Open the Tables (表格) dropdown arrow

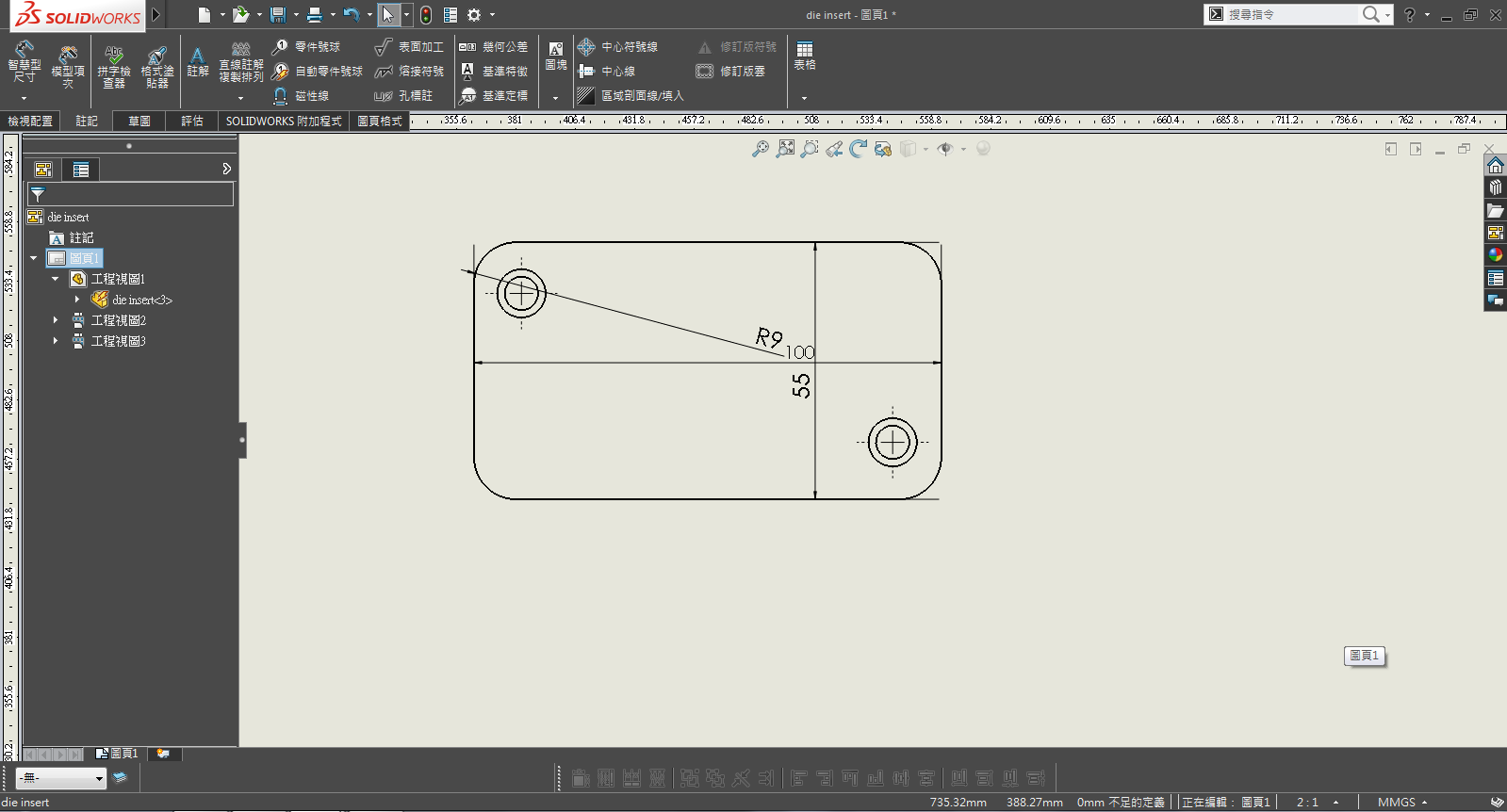804,98
